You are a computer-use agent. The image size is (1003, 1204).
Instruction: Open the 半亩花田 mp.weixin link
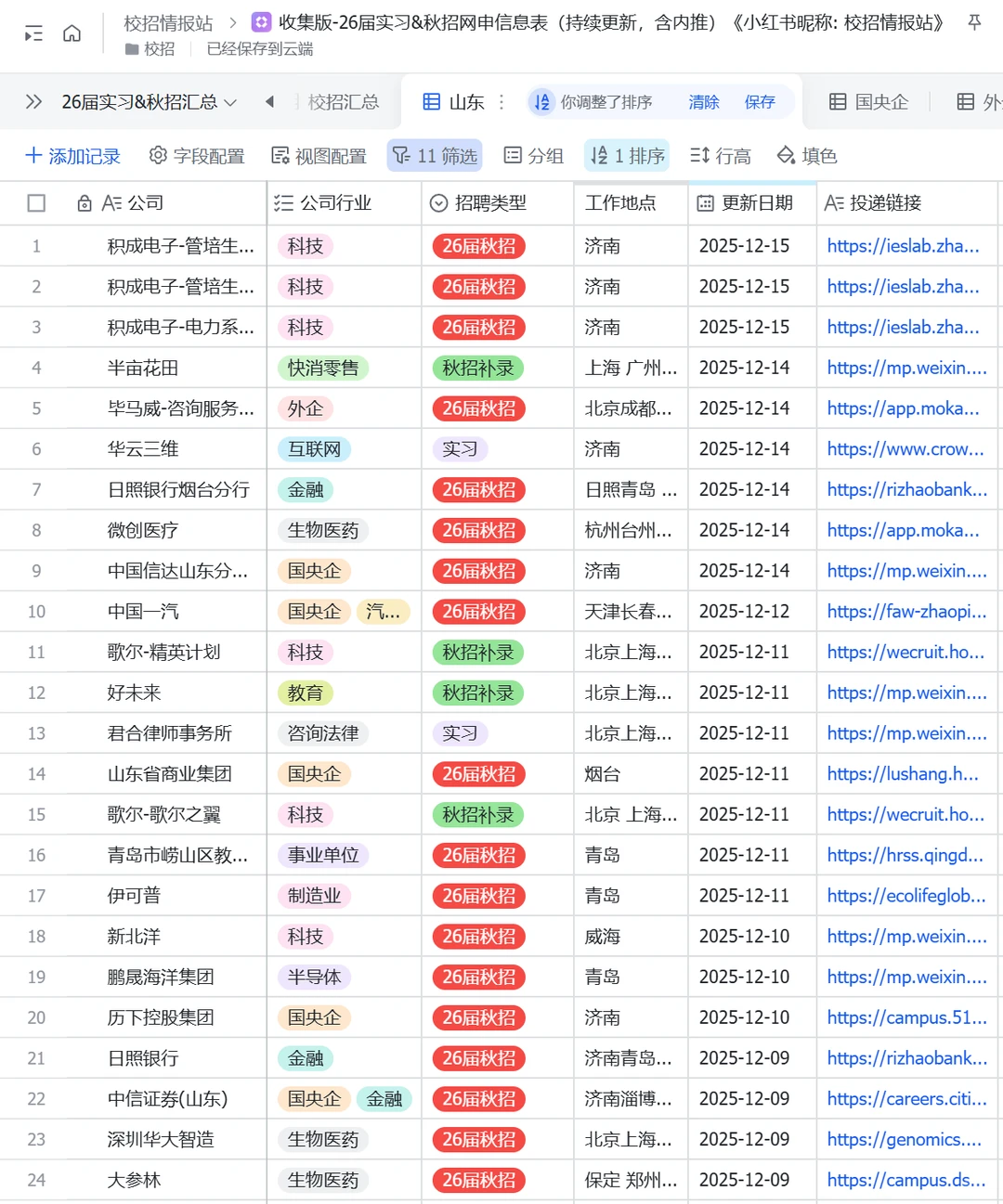907,369
